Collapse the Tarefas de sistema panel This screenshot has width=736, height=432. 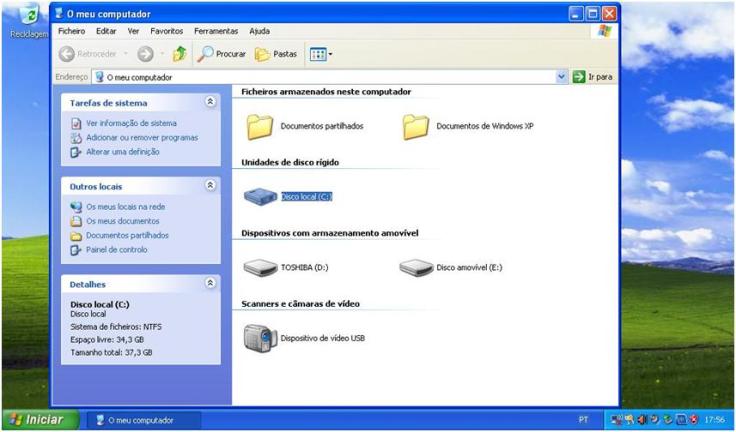tap(210, 102)
